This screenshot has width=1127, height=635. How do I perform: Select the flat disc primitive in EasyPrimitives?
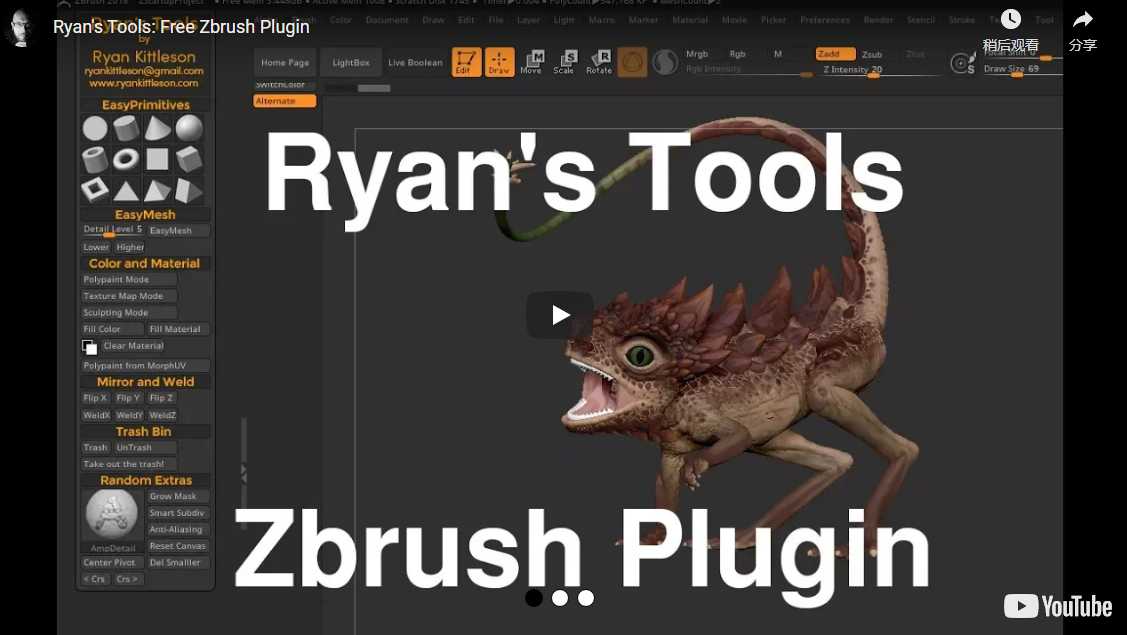(x=95, y=129)
